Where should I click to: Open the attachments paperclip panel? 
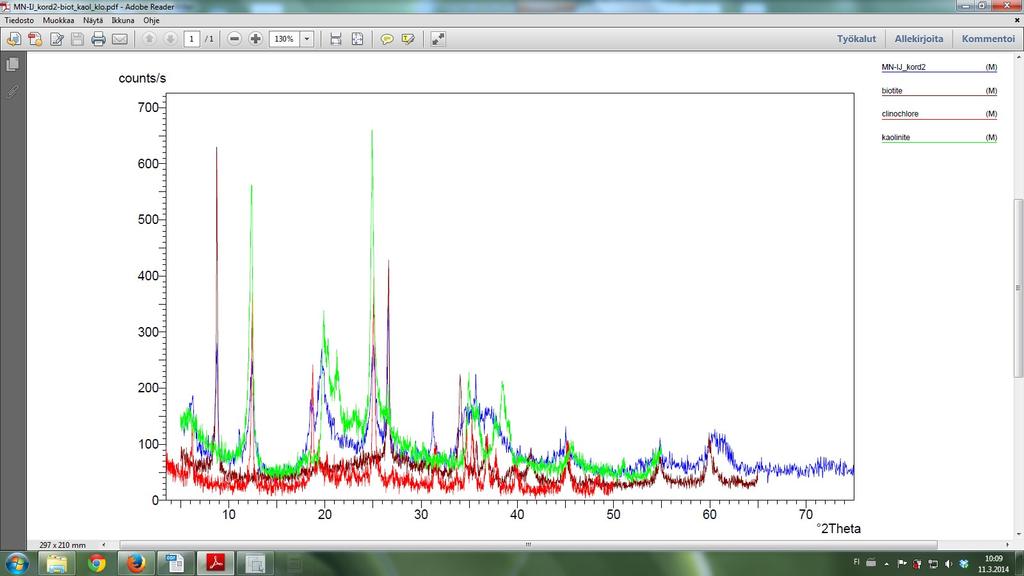(12, 91)
